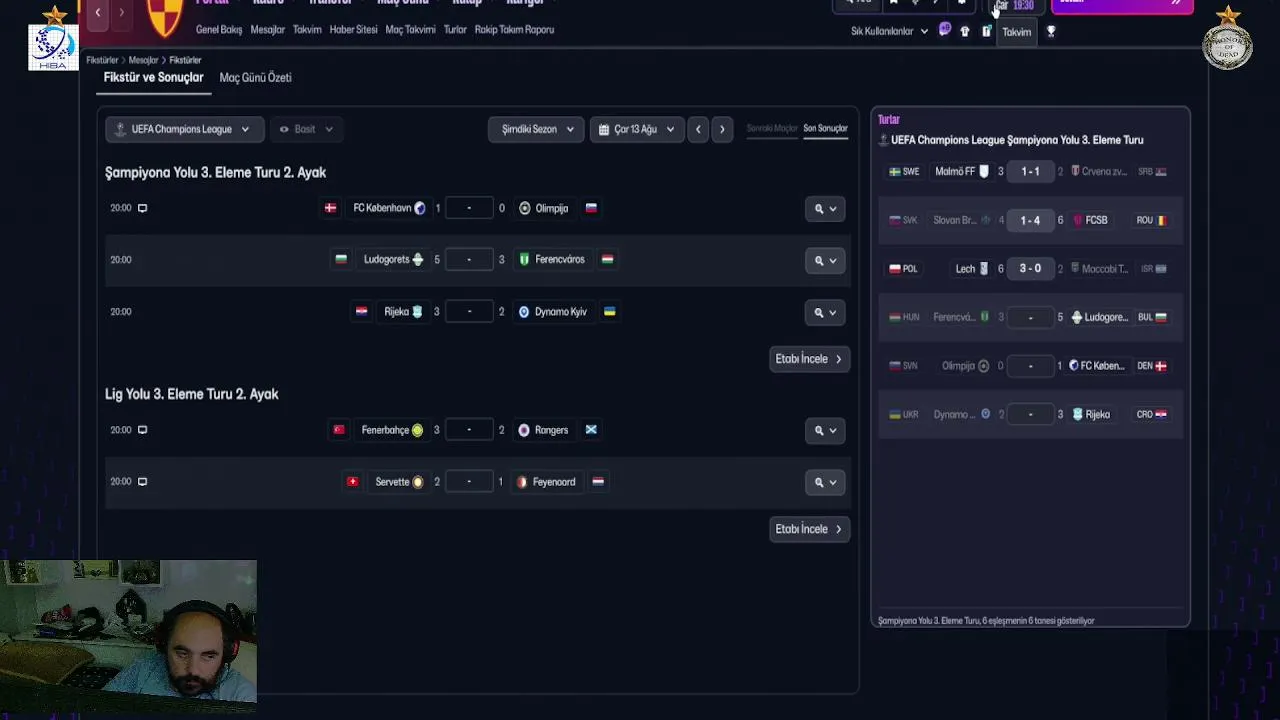Open the Genel Bakış submenu item
The width and height of the screenshot is (1280, 720).
(x=219, y=30)
